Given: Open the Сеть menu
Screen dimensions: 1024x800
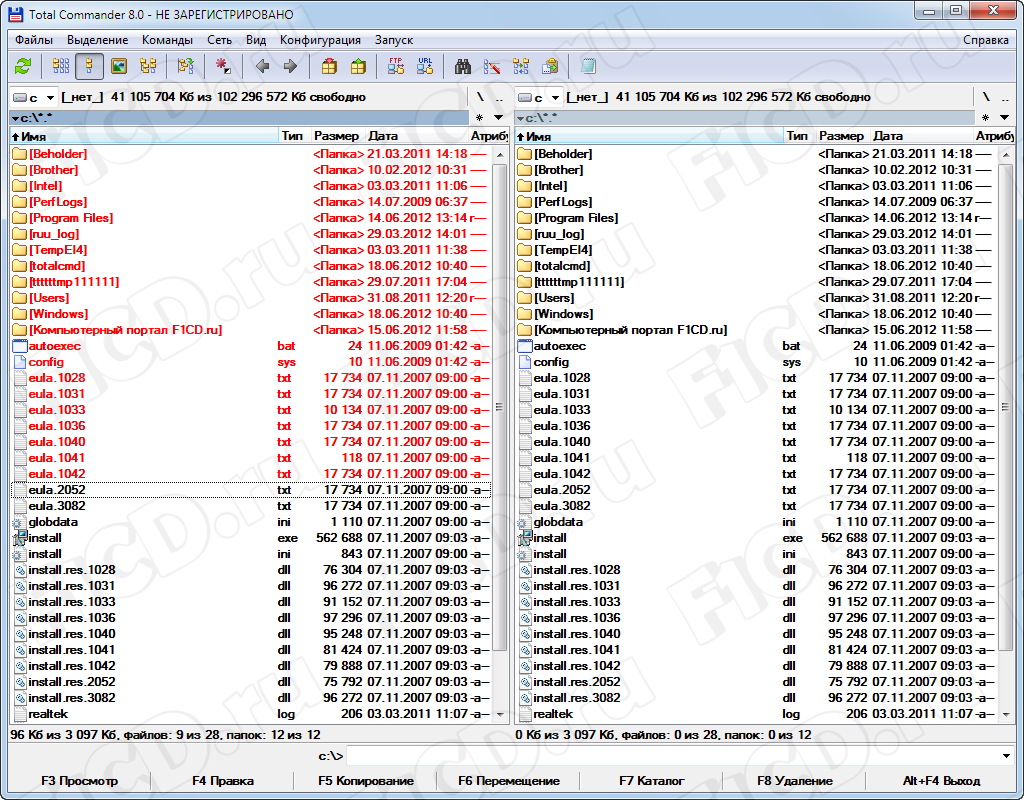Looking at the screenshot, I should tap(219, 40).
